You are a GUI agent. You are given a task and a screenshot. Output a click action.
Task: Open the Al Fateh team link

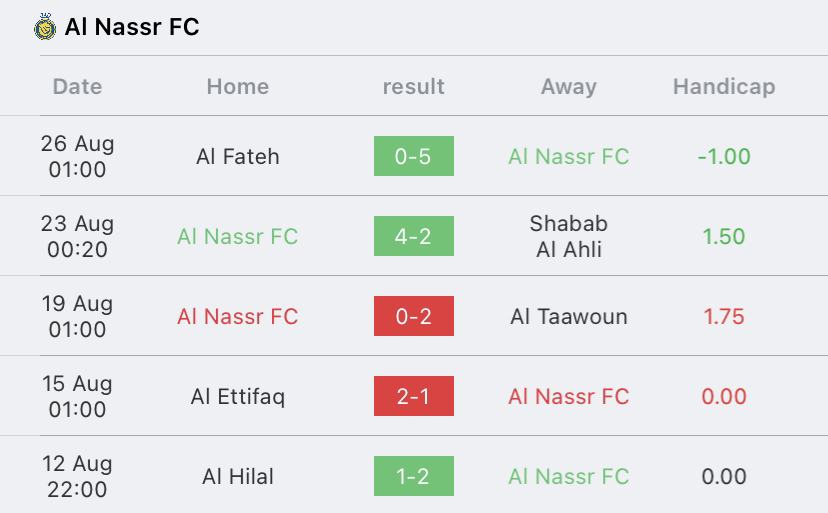pyautogui.click(x=238, y=156)
